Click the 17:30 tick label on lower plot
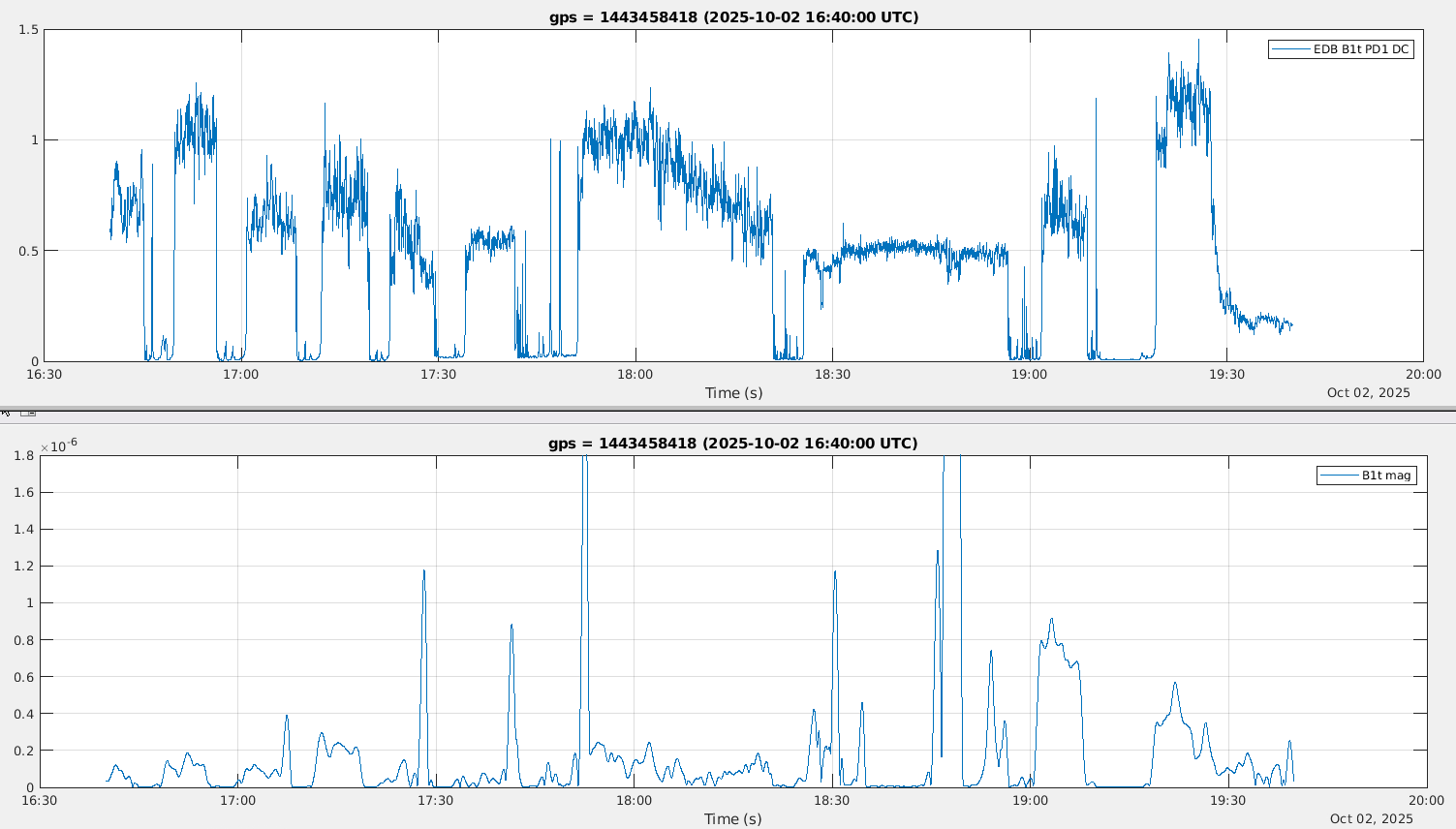 tap(436, 801)
